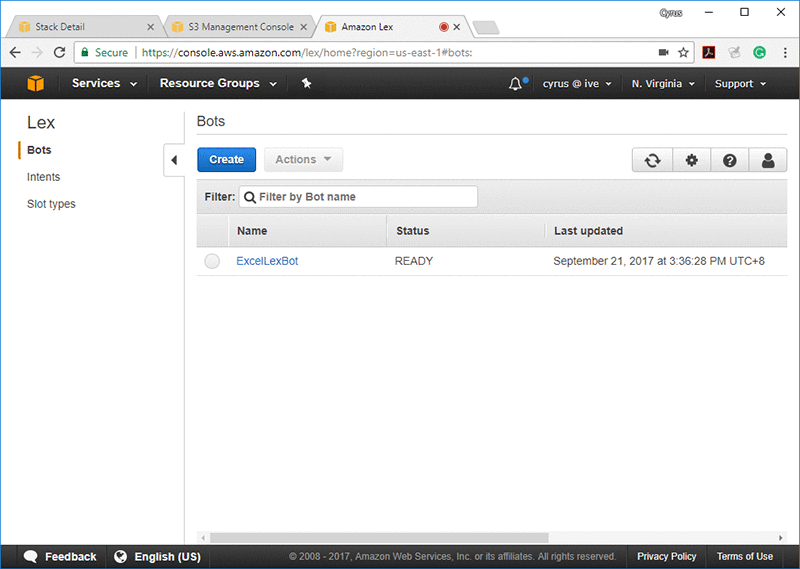Click the September 21, 2017 timestamp cell
Viewport: 800px width, 569px height.
tap(659, 261)
